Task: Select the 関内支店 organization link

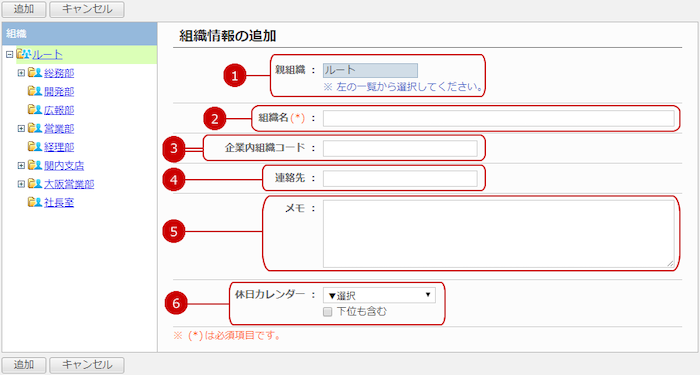Action: coord(64,166)
